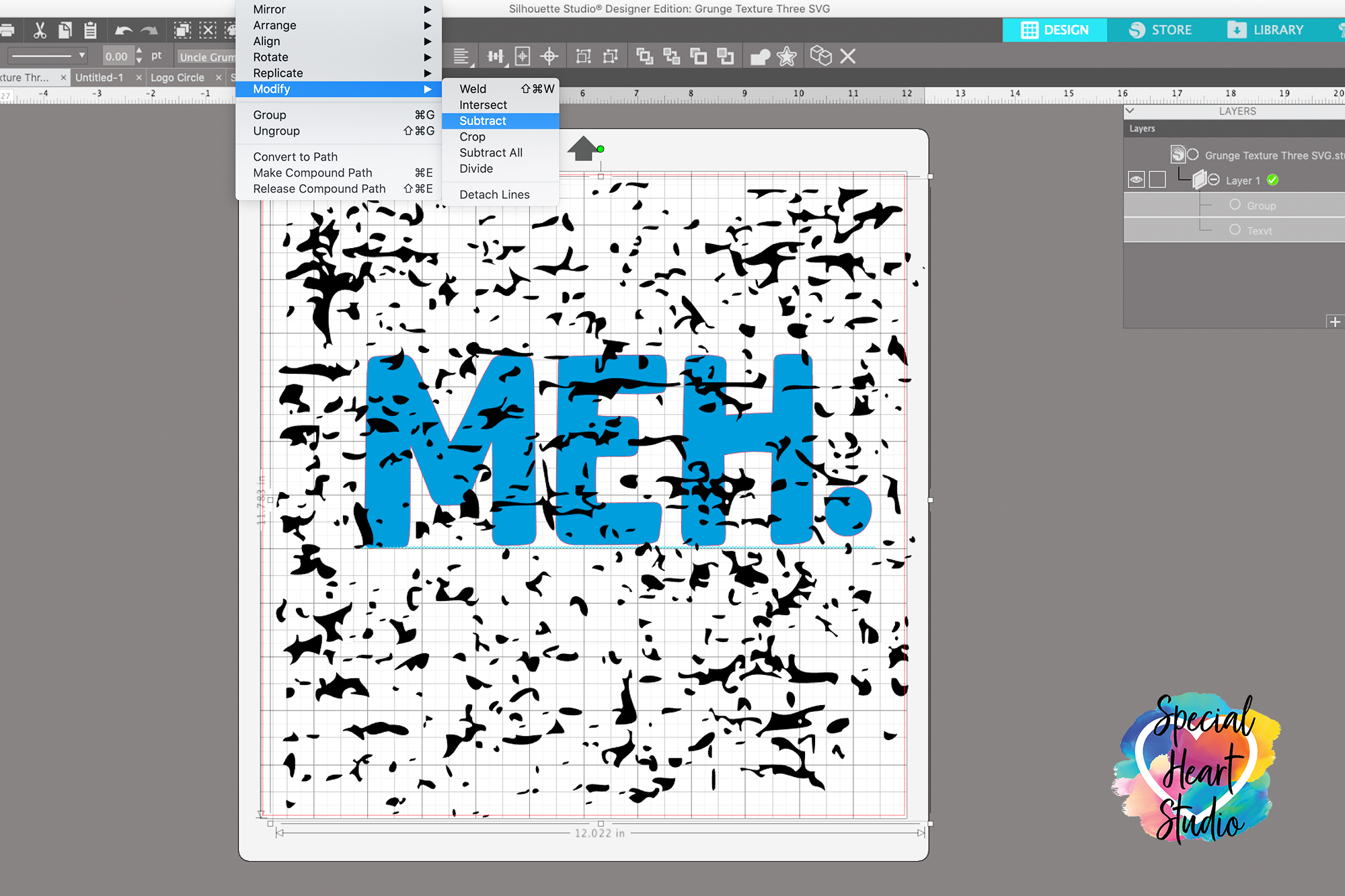Click the Group menu item

tap(338, 115)
